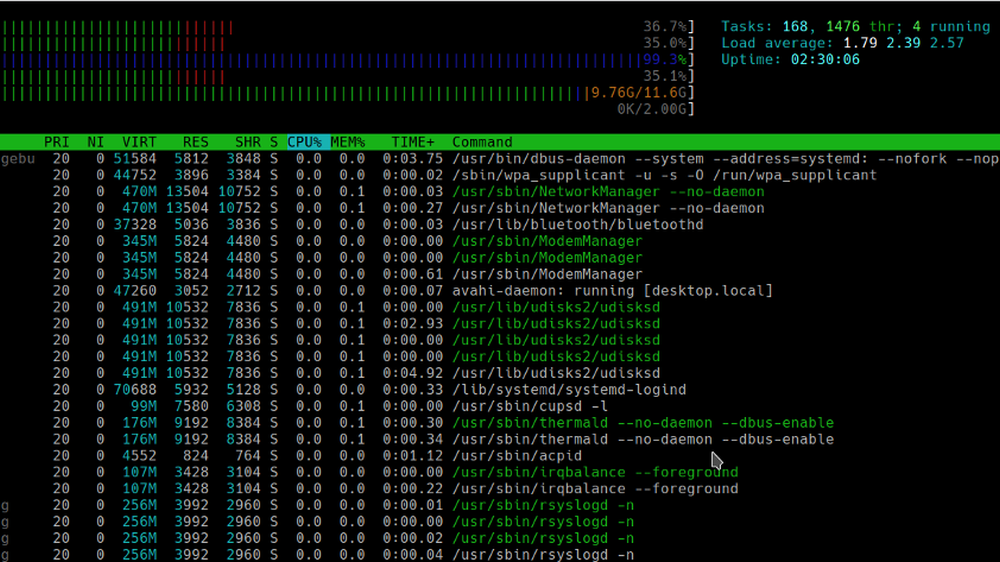
Task: Click VIRT value 99M in the cupsd row
Action: point(143,406)
